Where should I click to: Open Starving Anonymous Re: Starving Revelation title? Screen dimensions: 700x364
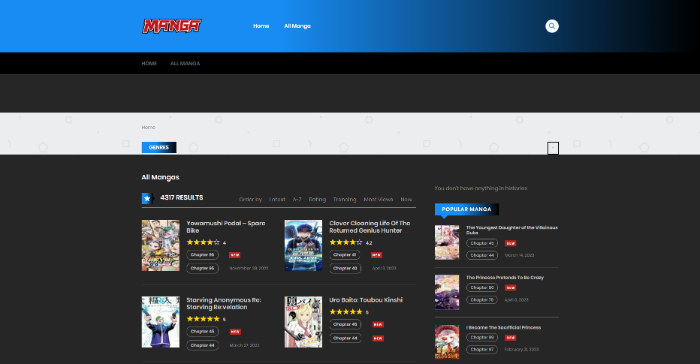tap(224, 304)
